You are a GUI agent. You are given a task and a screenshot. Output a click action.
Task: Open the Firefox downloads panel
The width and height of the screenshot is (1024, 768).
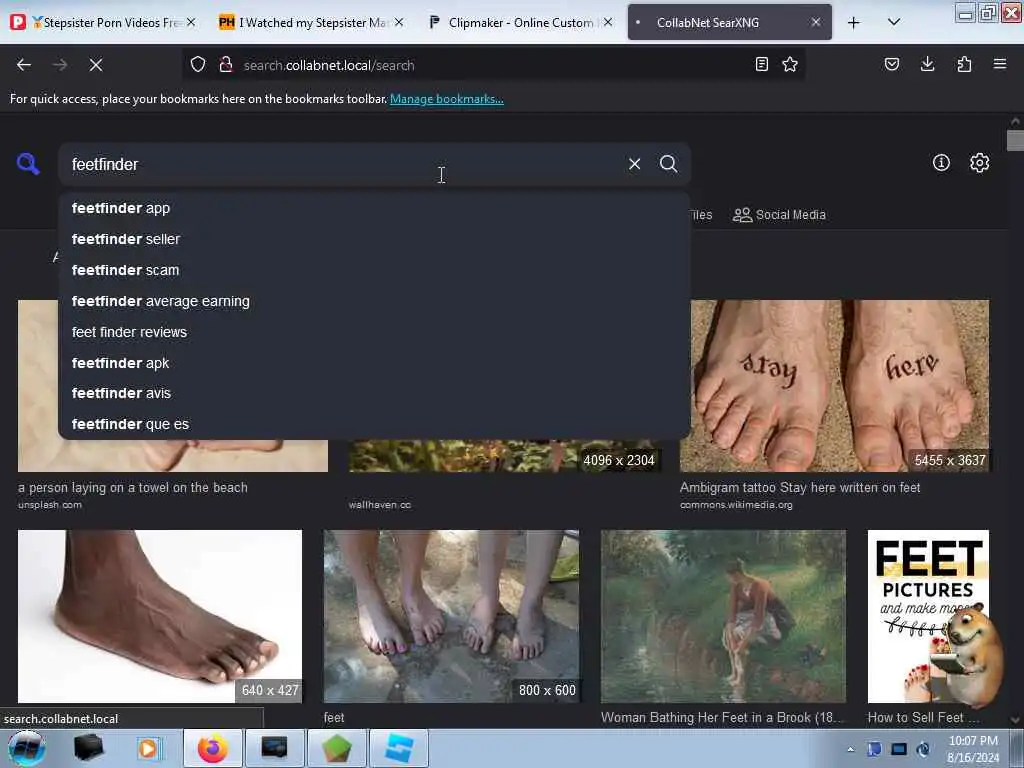[927, 64]
